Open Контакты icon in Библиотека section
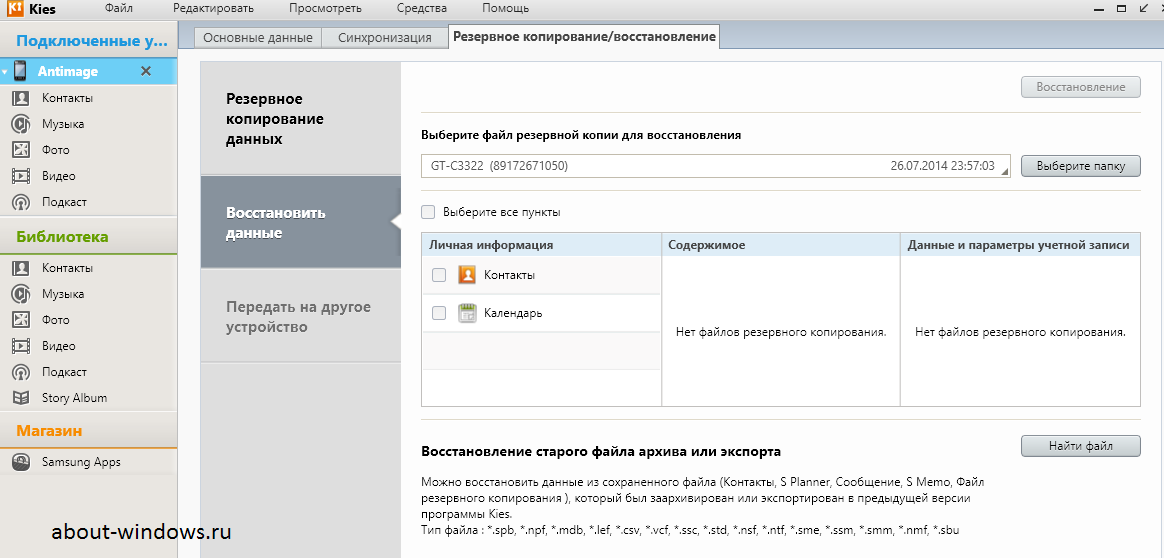This screenshot has width=1164, height=558. (x=21, y=268)
